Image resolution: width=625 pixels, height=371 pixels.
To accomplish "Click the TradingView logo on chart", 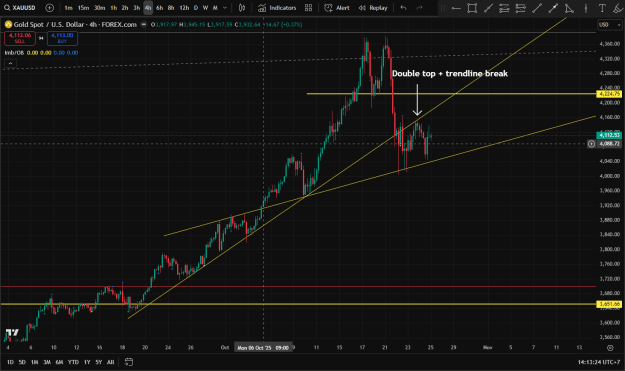I will (x=12, y=333).
